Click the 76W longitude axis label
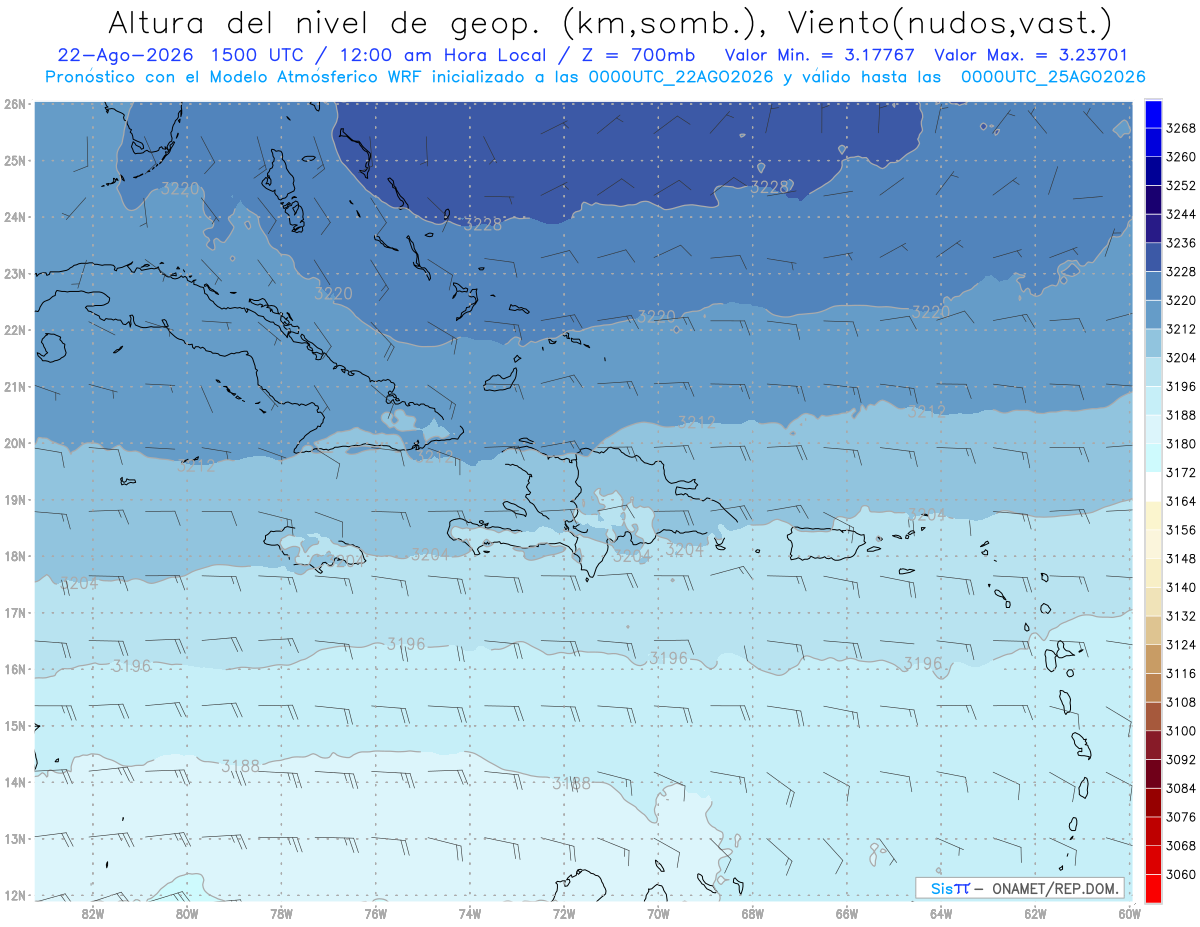1200x927 pixels. tap(375, 913)
